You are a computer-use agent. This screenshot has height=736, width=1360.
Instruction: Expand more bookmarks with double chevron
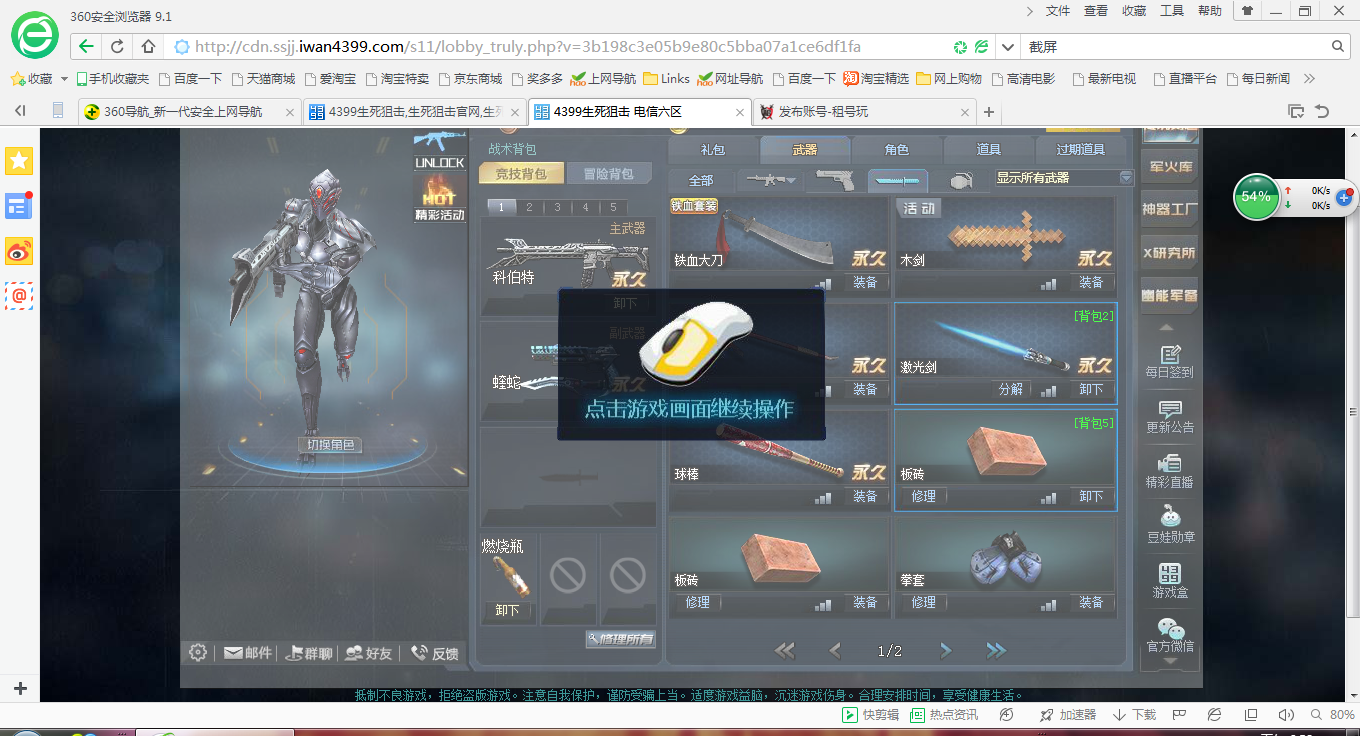tap(1310, 79)
